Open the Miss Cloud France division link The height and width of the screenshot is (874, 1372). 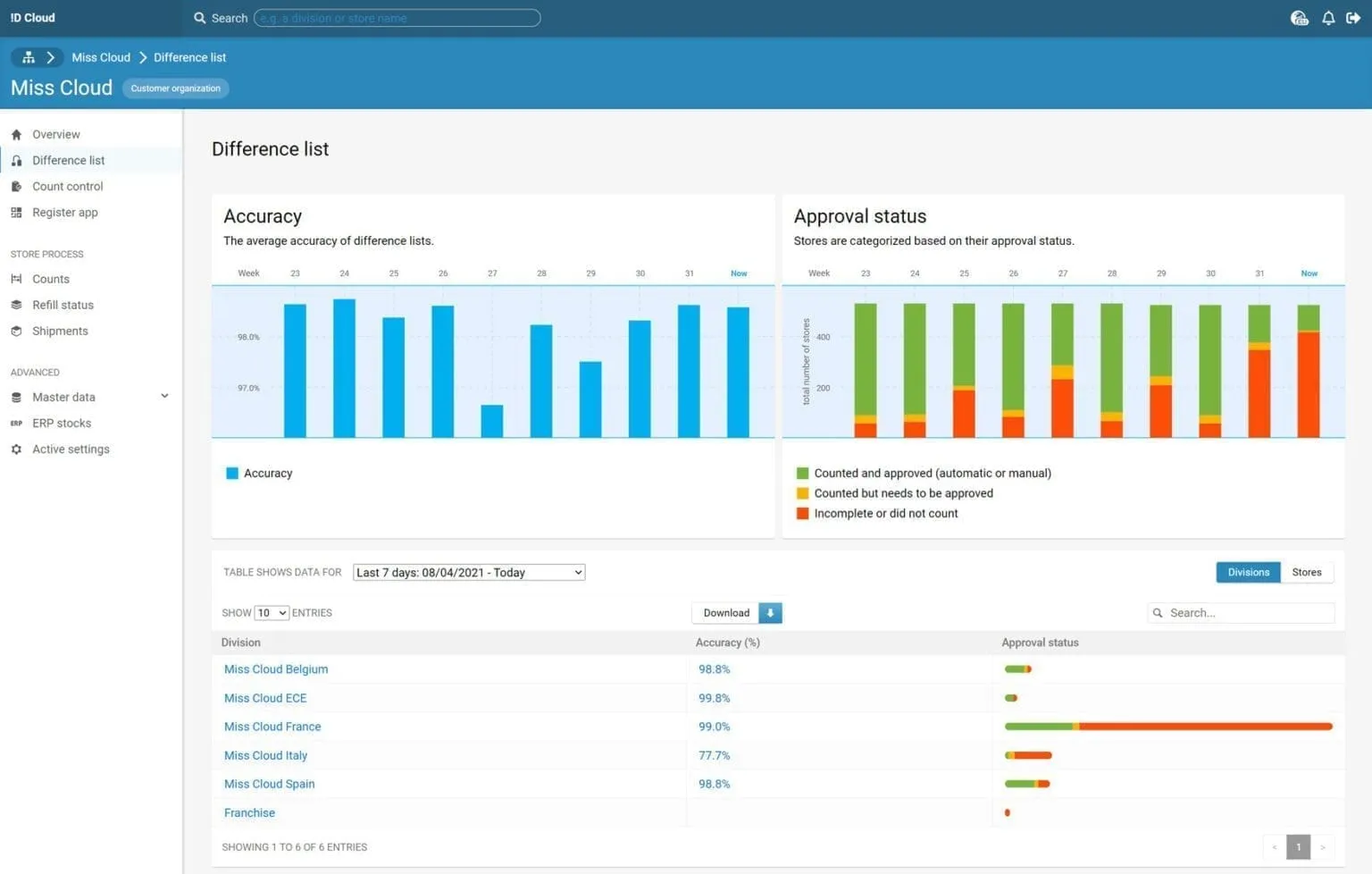click(x=272, y=727)
